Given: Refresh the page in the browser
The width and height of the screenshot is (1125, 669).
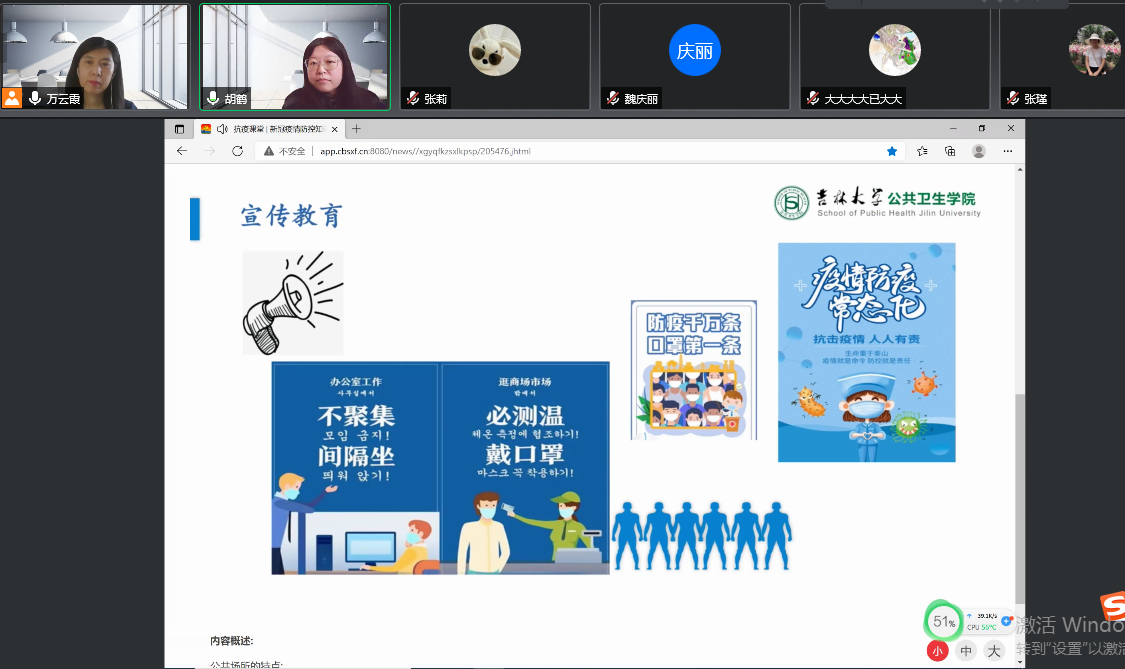Looking at the screenshot, I should 237,151.
